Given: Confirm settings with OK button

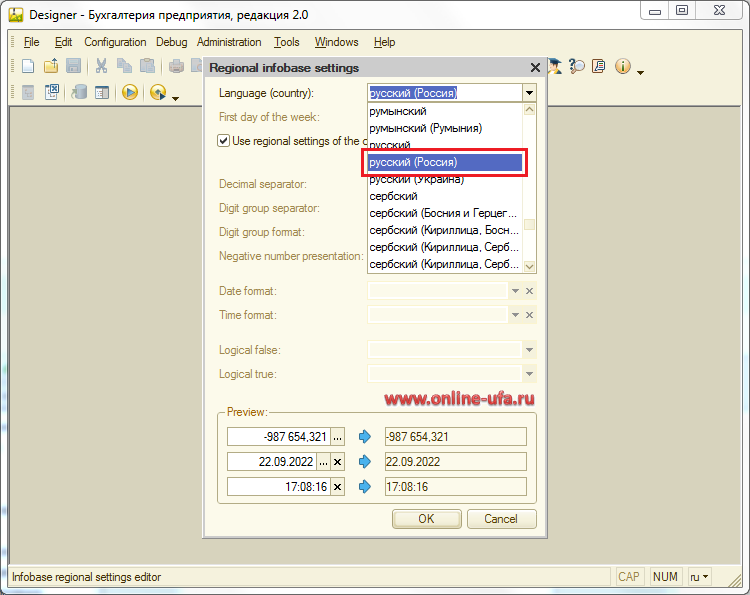Looking at the screenshot, I should pyautogui.click(x=427, y=519).
